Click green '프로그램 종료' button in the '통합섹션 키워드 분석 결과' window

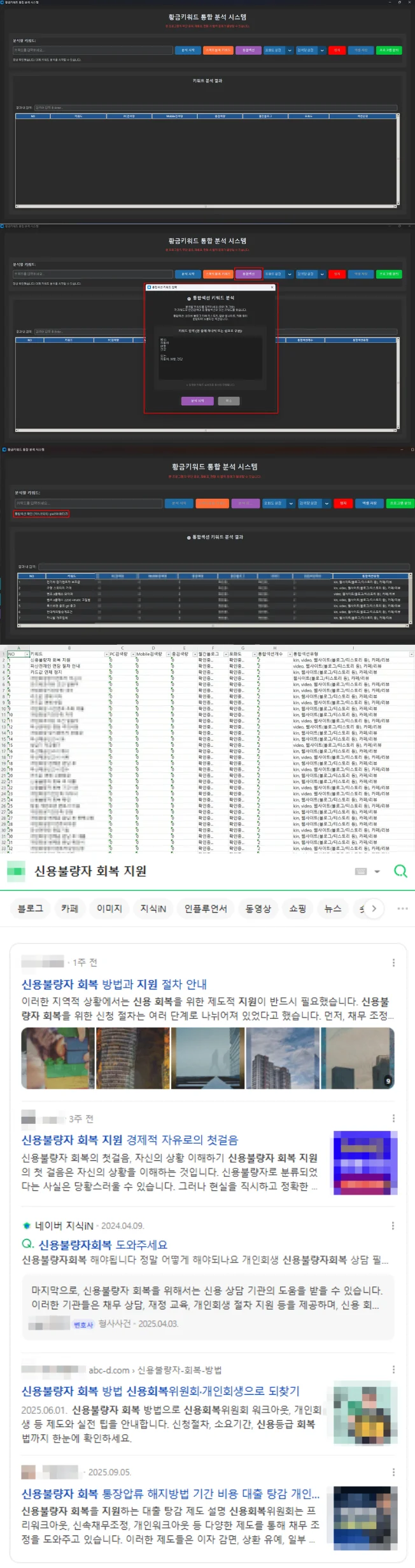pos(400,503)
